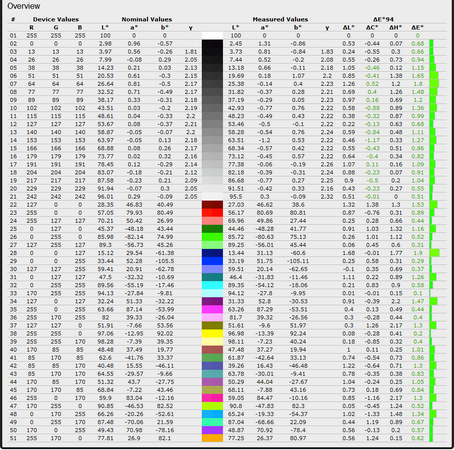Click the purple swatch in row 34
The height and width of the screenshot is (450, 454).
click(x=212, y=301)
